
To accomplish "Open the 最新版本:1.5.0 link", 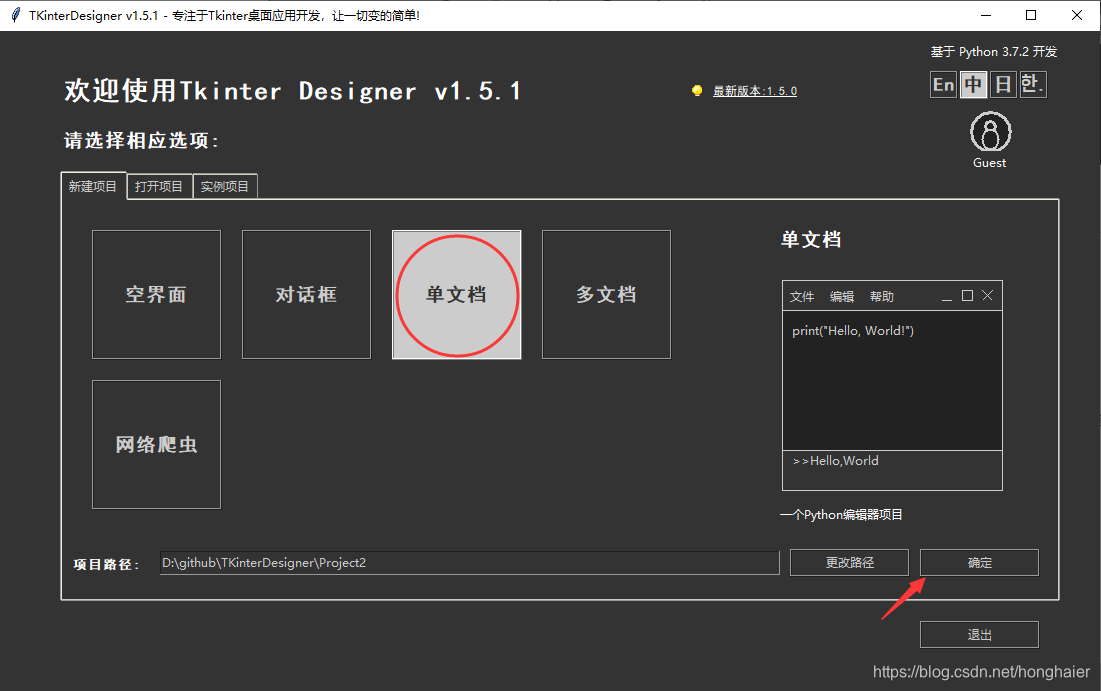I will (755, 91).
